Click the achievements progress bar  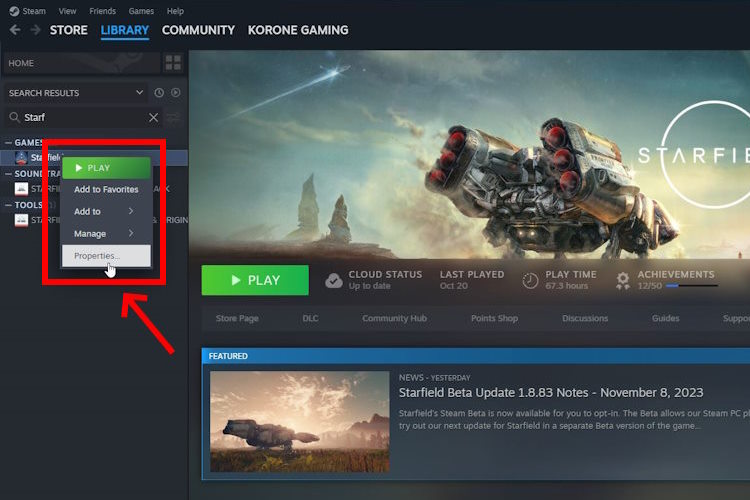pos(692,286)
